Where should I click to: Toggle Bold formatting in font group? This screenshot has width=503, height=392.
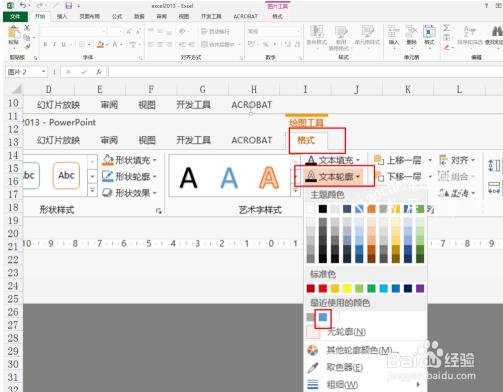45,44
